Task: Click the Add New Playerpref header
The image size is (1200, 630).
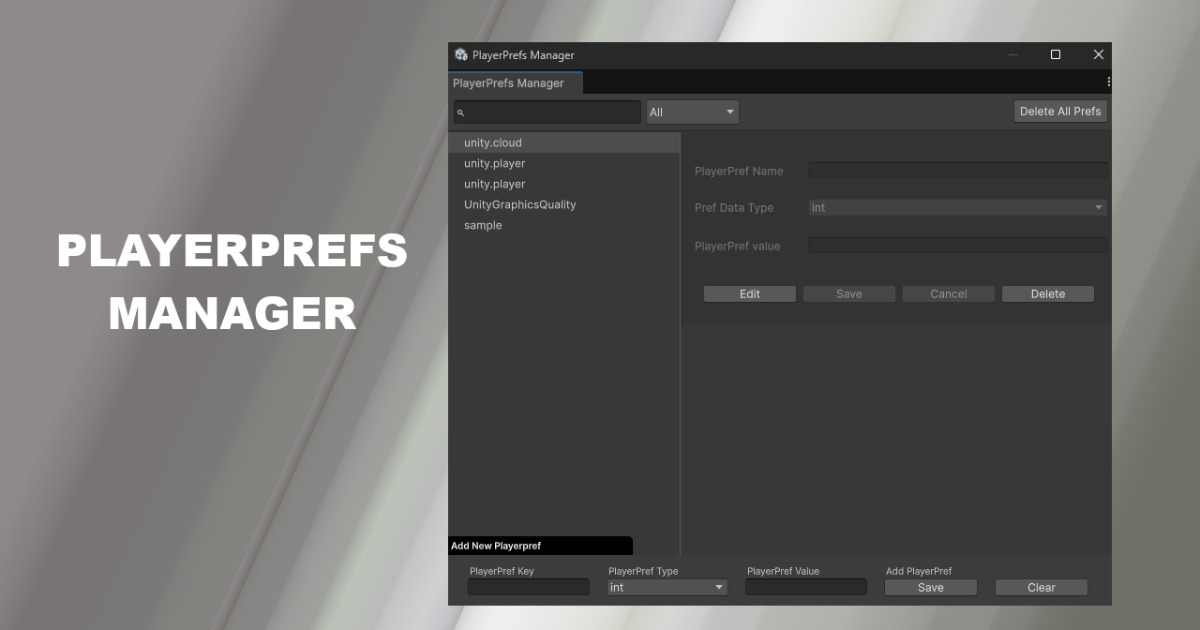Action: 541,545
